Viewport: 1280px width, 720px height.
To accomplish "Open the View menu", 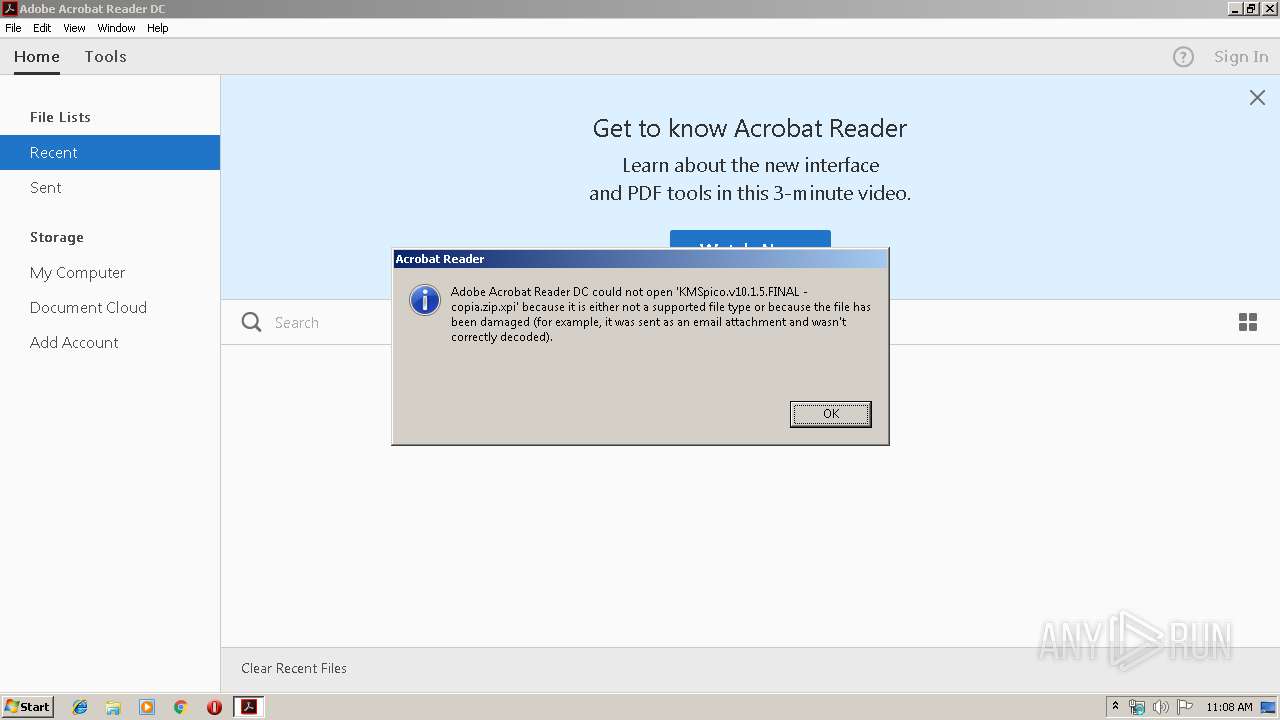I will (74, 28).
